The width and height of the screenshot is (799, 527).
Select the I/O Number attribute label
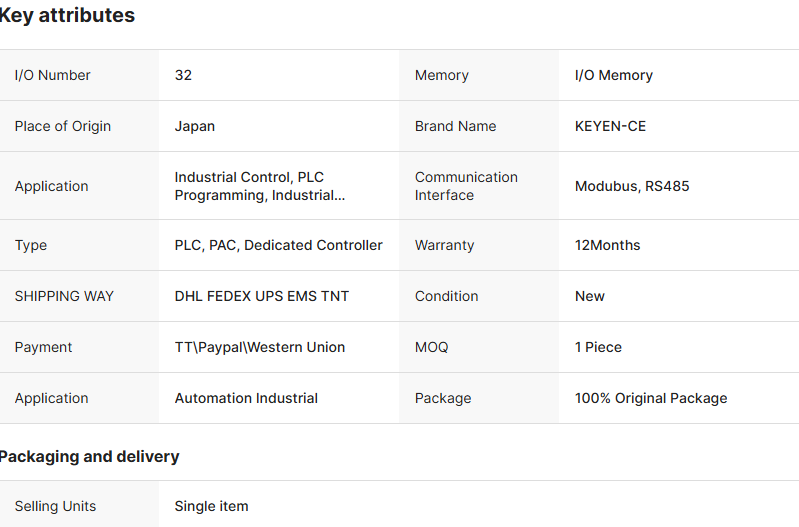[x=52, y=75]
